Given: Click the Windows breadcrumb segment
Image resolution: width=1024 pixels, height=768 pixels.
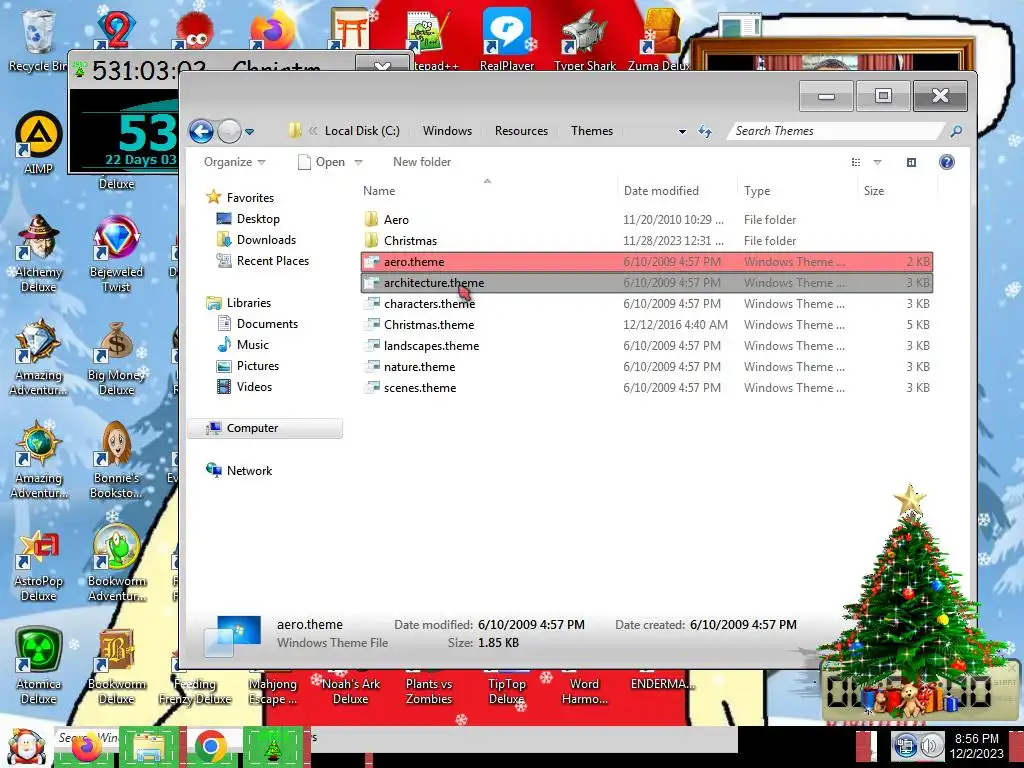Looking at the screenshot, I should coord(447,131).
